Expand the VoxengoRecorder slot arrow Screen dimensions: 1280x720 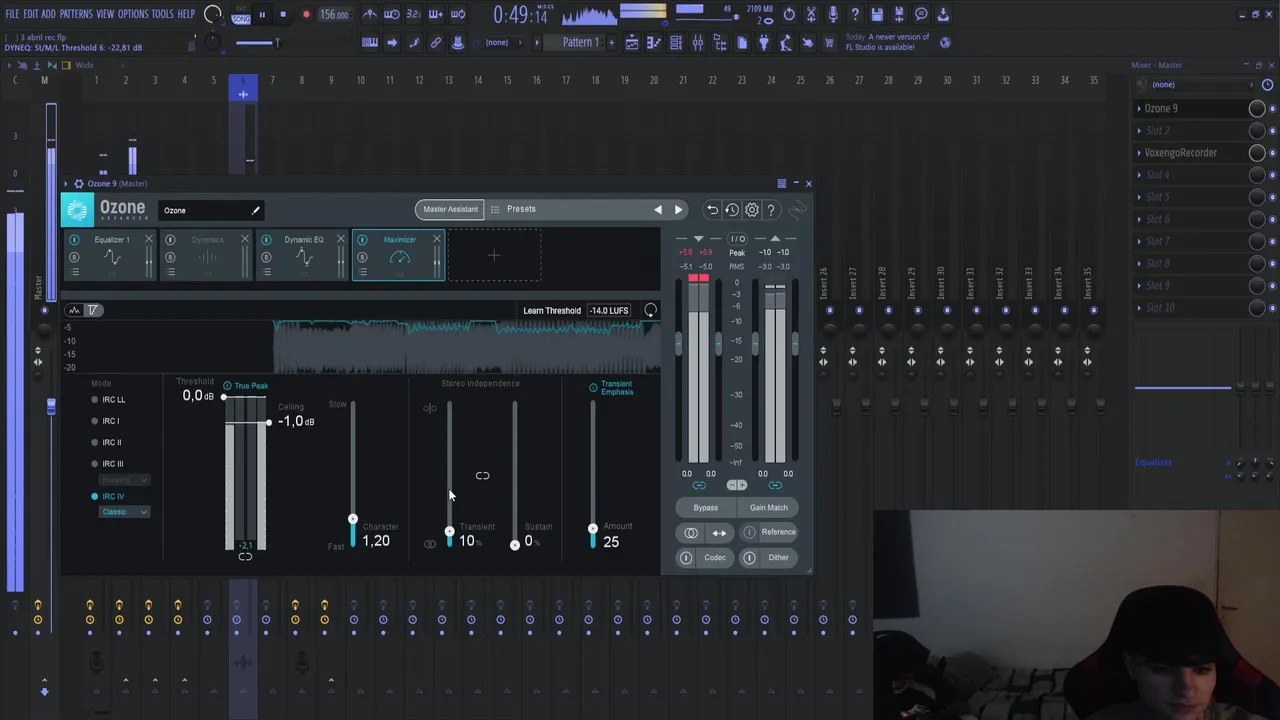[x=1139, y=153]
